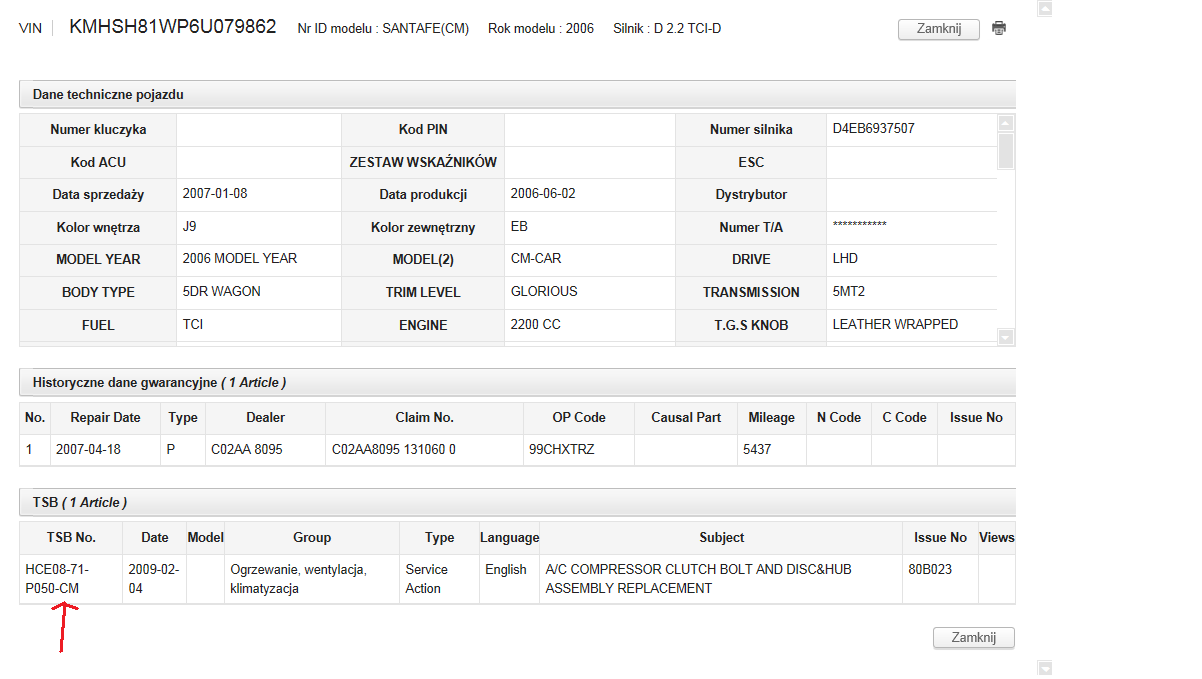Click the printer icon next to Zamknij
The width and height of the screenshot is (1202, 679).
tap(998, 28)
